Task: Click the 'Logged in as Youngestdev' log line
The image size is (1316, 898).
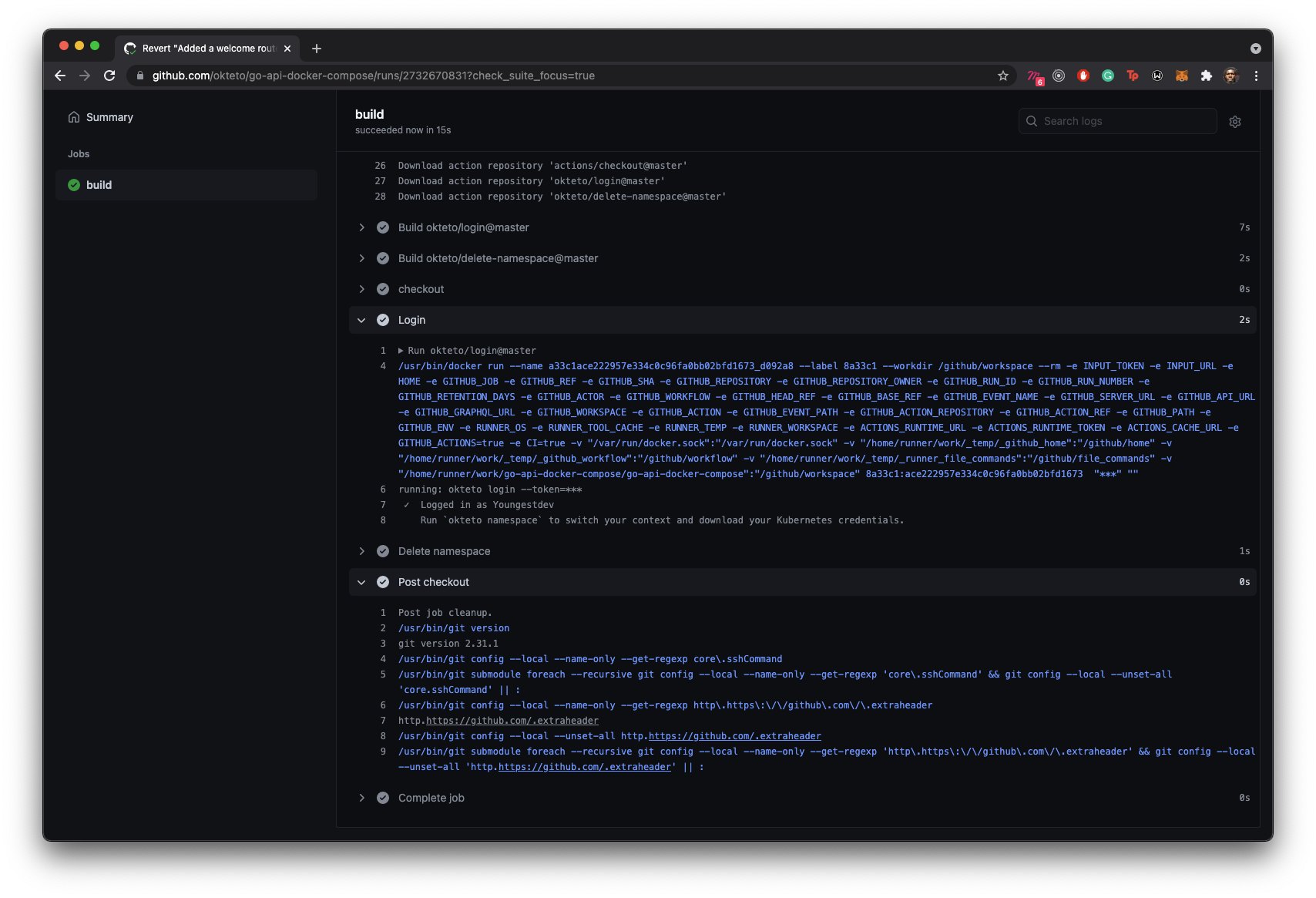Action: click(x=487, y=505)
